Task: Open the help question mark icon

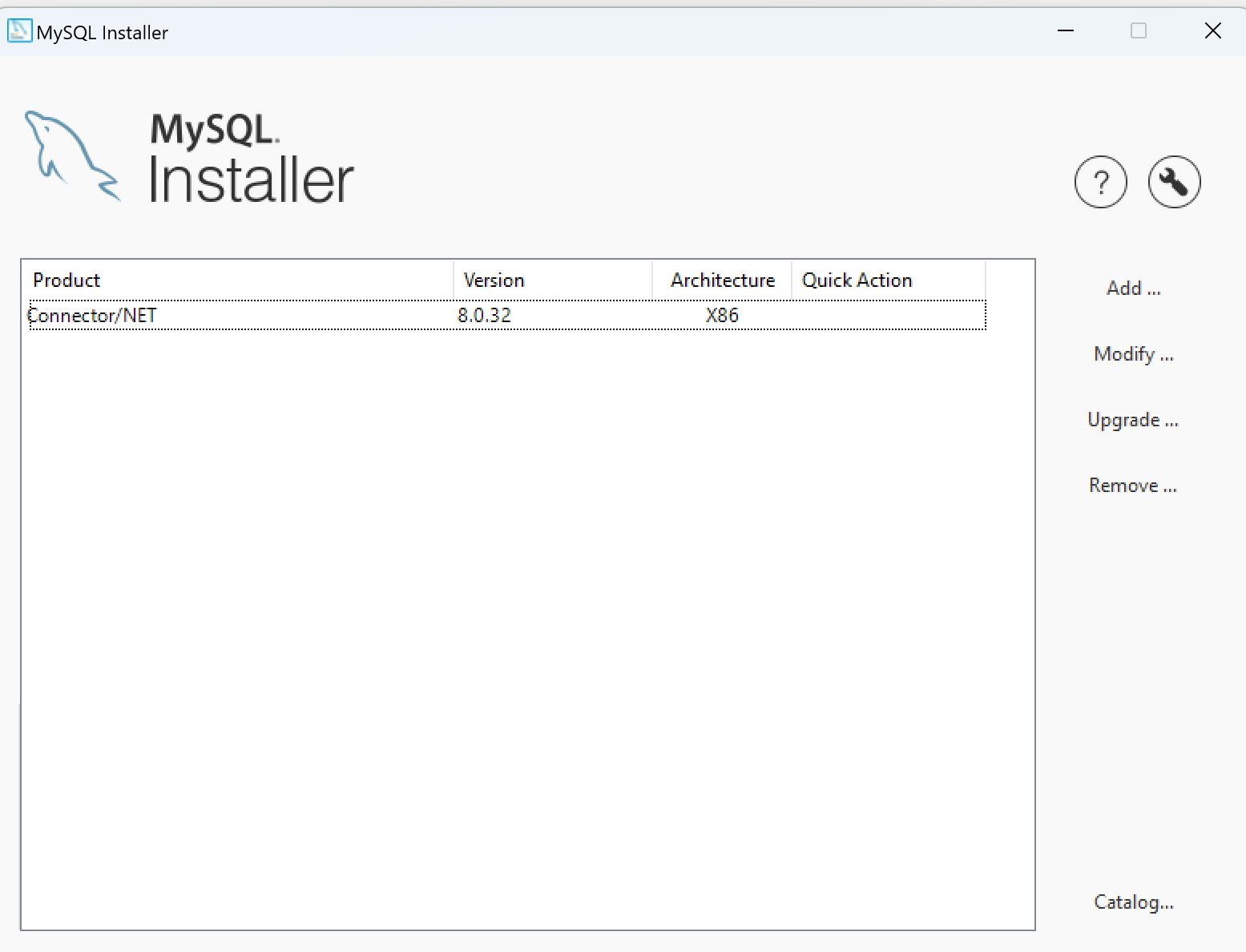Action: [x=1100, y=182]
